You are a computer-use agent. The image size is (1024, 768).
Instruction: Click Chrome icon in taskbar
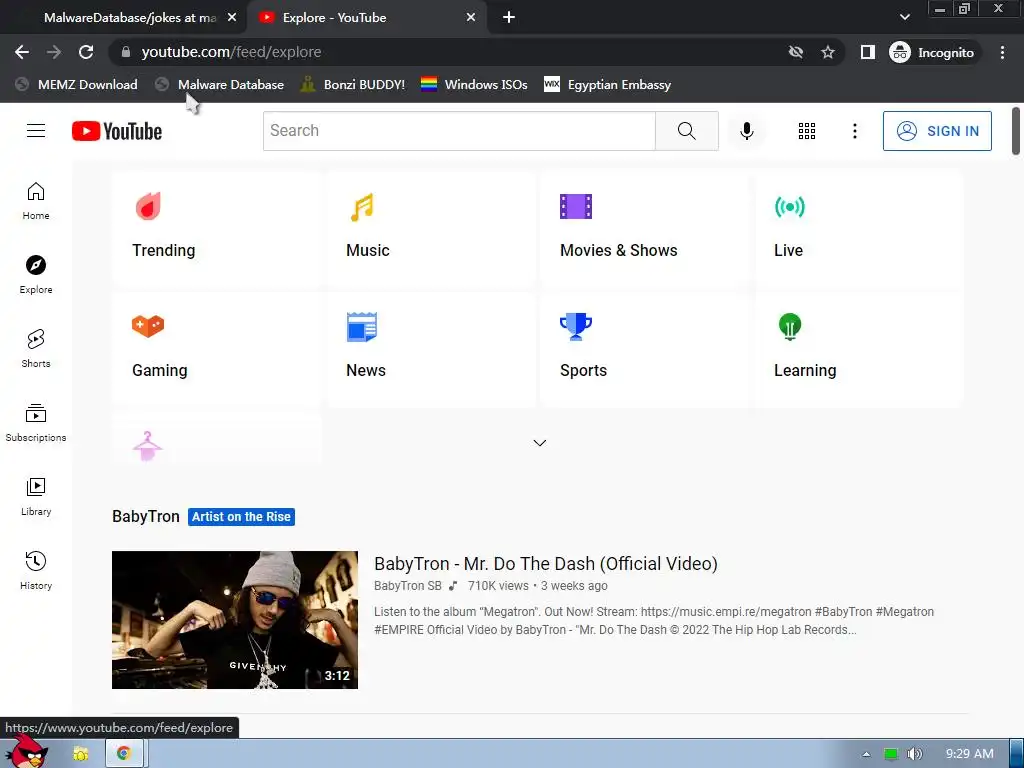[123, 754]
